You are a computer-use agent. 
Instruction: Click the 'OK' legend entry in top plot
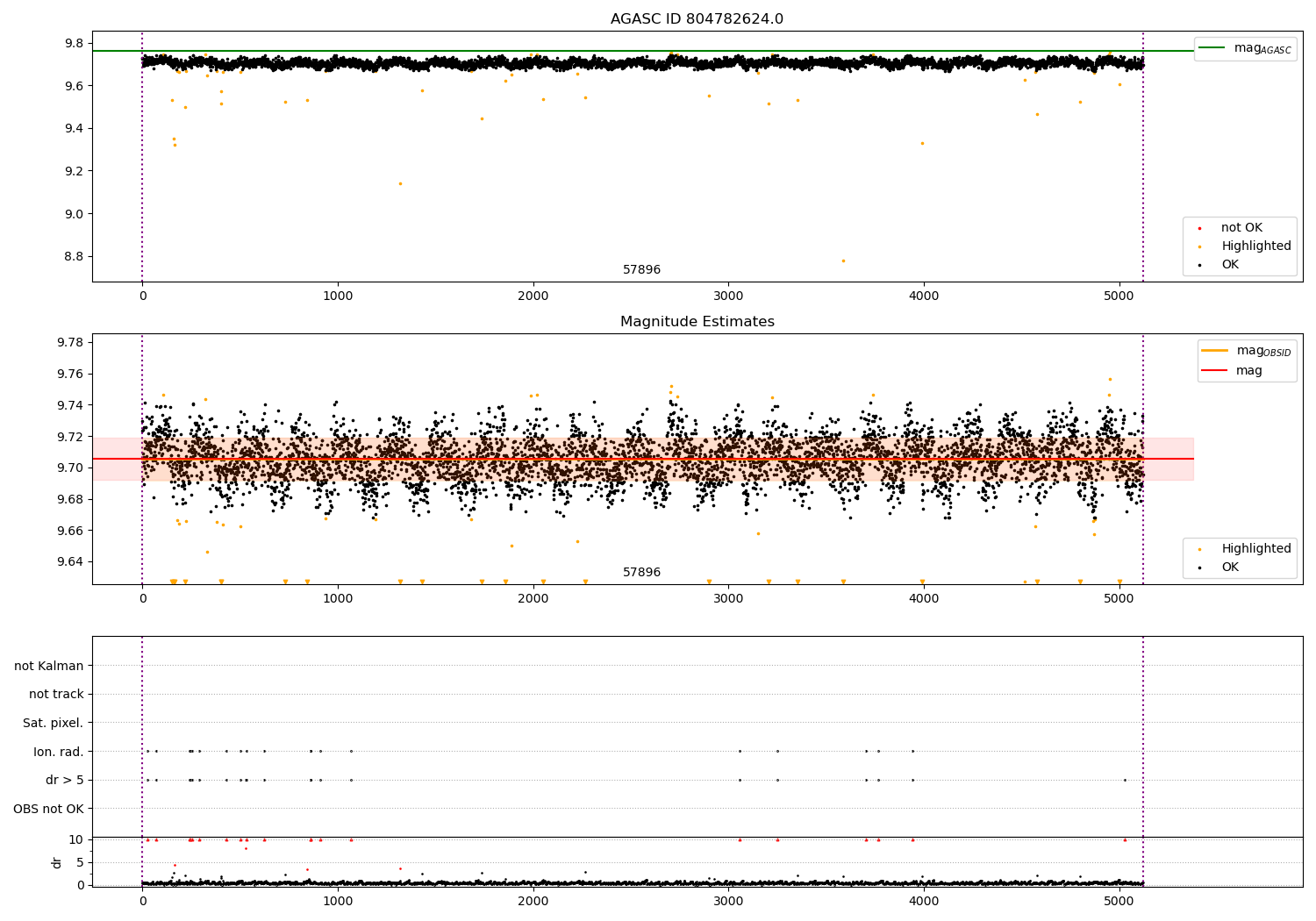(x=1230, y=265)
